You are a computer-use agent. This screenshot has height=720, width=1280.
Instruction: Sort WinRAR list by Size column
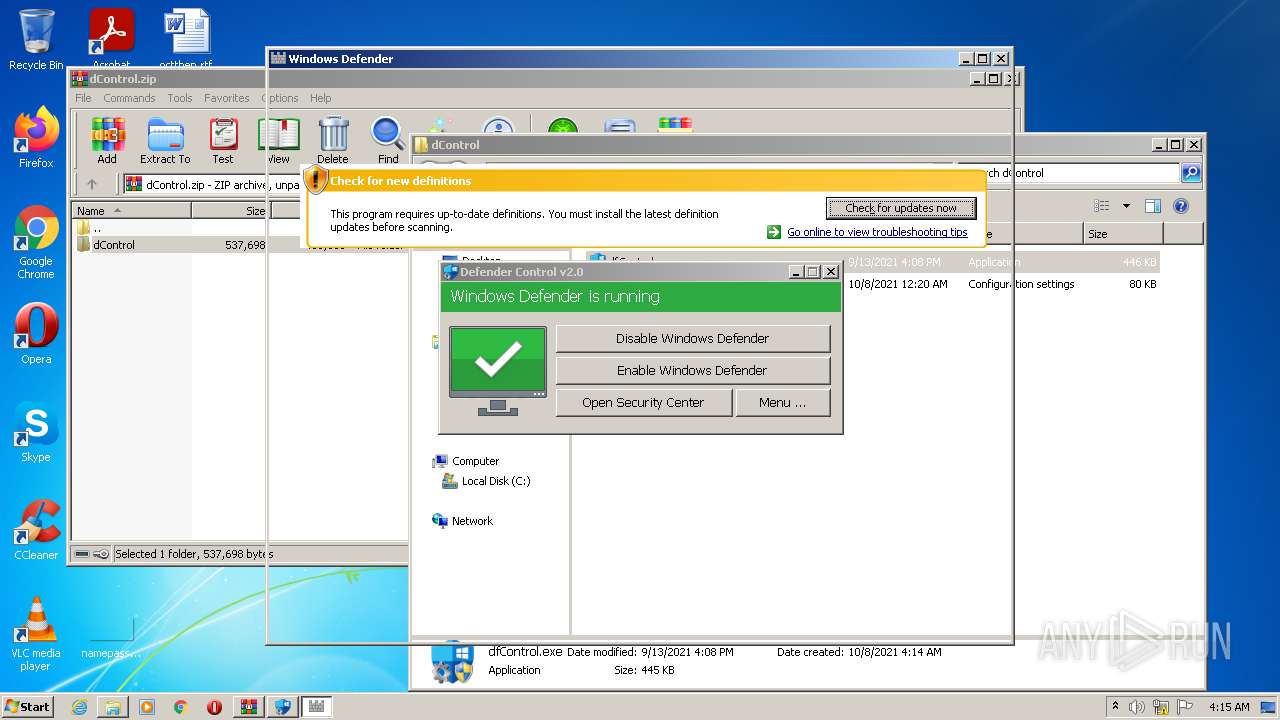tap(229, 211)
